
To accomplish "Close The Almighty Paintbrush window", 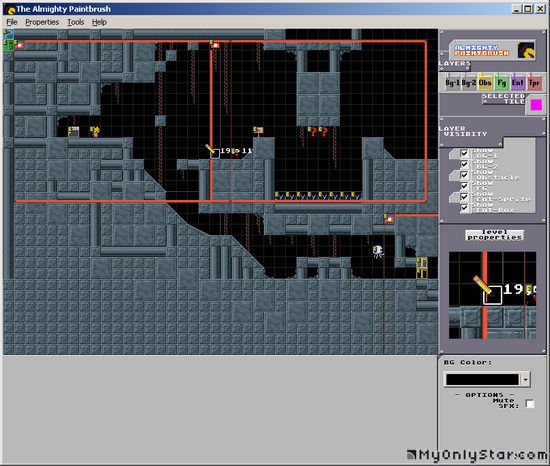I will (x=540, y=9).
